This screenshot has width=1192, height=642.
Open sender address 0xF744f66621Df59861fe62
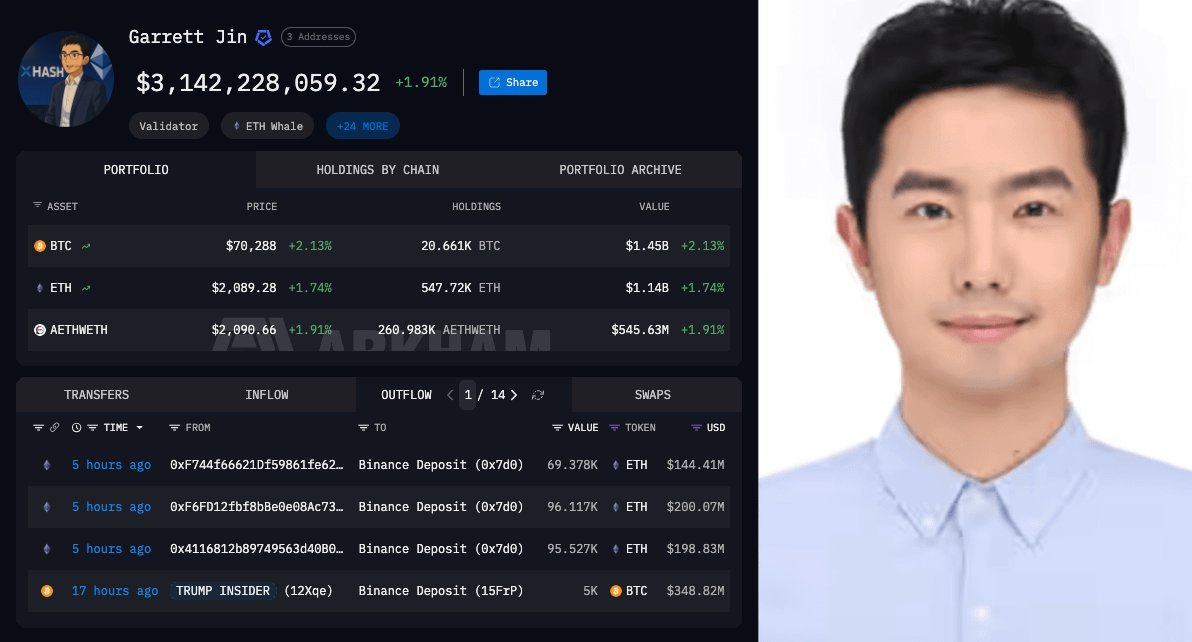[256, 465]
